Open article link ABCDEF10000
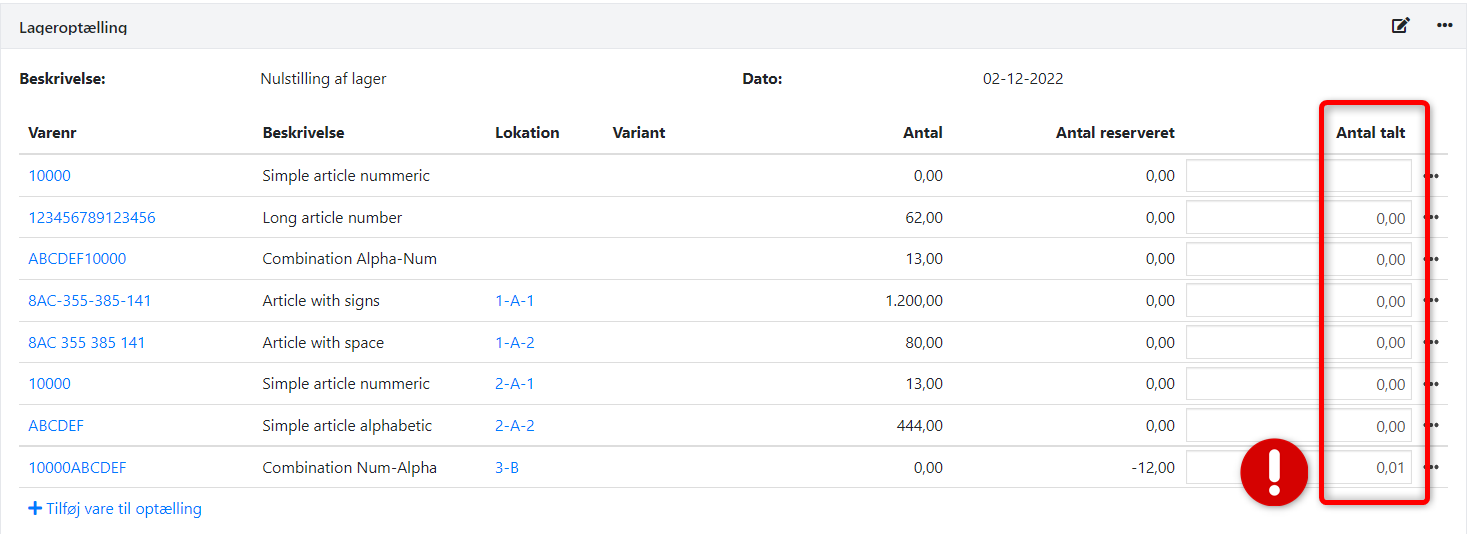Viewport: 1474px width, 534px height. pyautogui.click(x=77, y=259)
